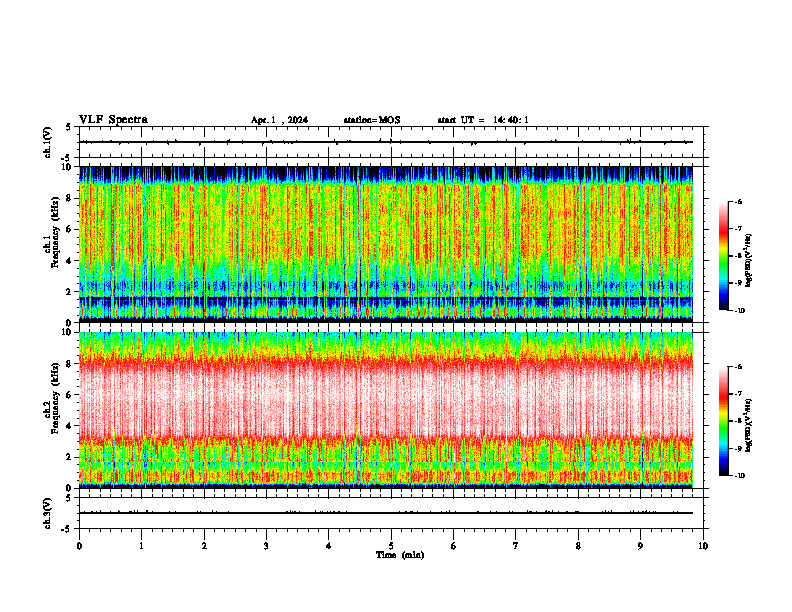
Task: Click time axis tick label "1"
Action: [x=141, y=546]
